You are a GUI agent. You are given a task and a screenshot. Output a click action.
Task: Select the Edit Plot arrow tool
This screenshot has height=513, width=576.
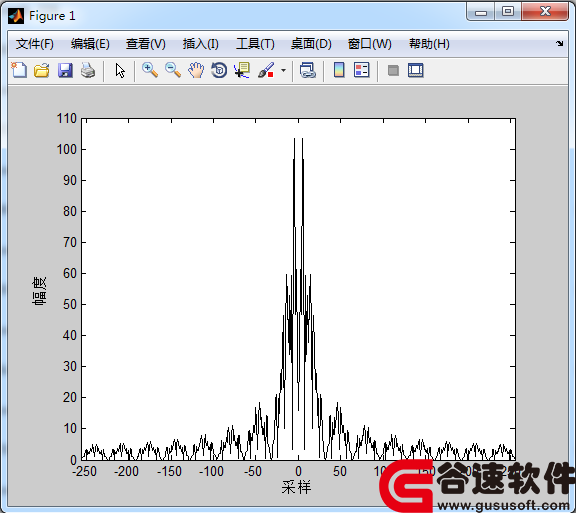[120, 70]
